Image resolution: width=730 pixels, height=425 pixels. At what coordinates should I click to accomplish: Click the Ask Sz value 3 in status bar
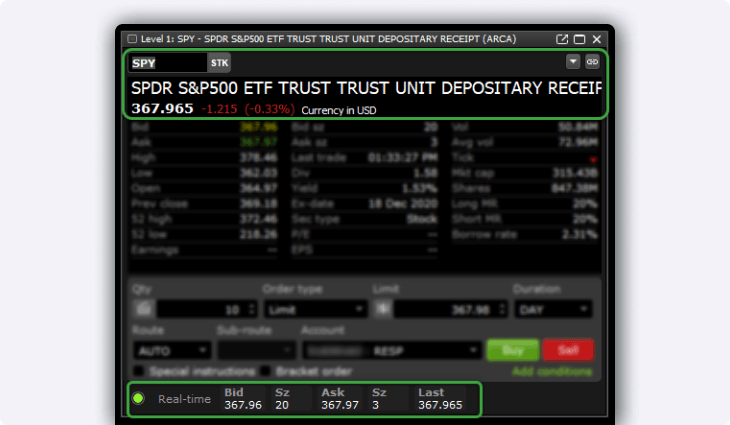click(x=376, y=405)
